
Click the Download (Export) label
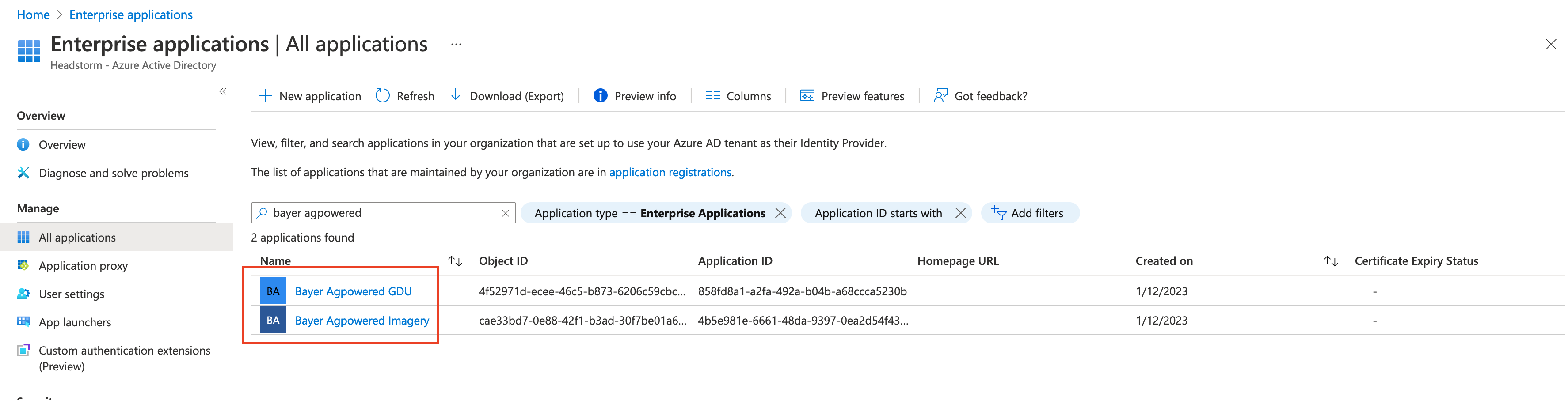pyautogui.click(x=517, y=96)
